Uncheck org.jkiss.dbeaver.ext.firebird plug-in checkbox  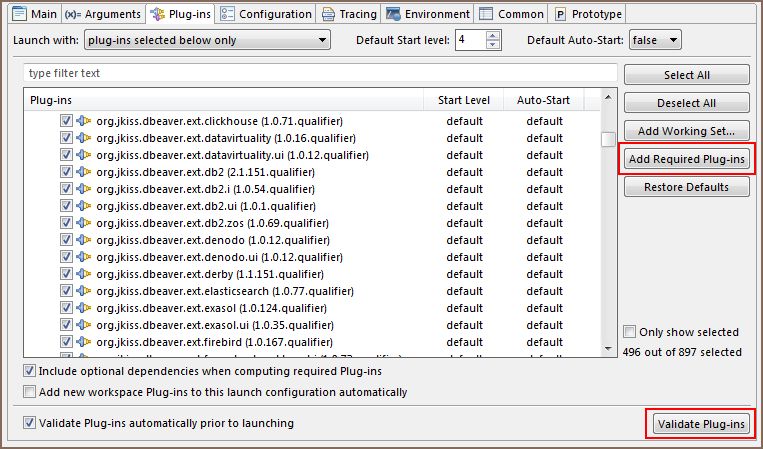pos(66,342)
